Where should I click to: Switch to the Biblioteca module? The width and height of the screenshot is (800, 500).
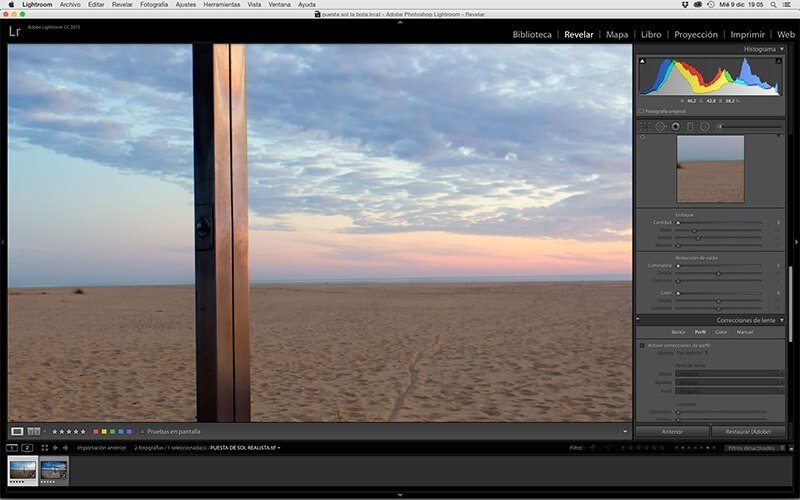532,34
